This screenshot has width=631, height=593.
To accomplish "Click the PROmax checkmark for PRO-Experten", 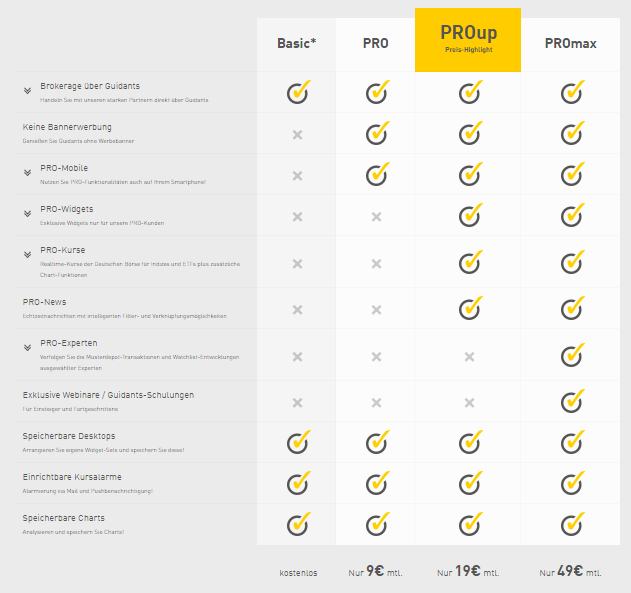I will (573, 355).
